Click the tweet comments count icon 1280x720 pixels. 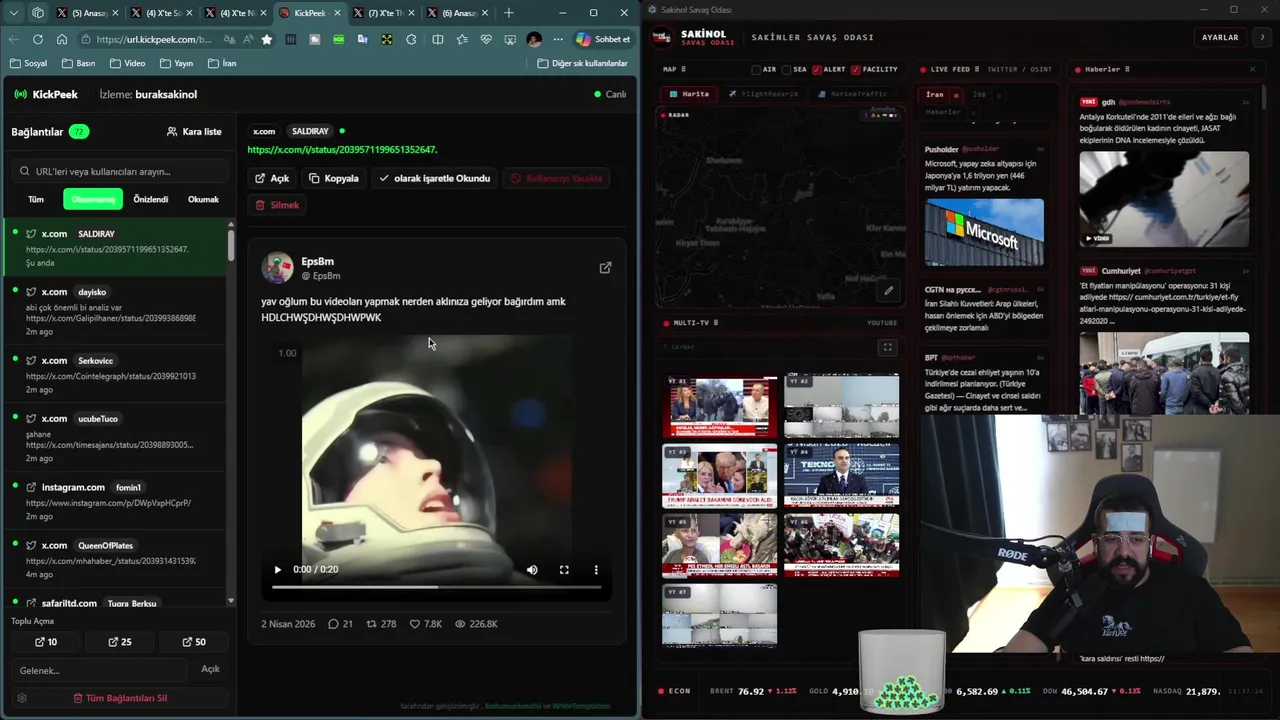[x=334, y=624]
